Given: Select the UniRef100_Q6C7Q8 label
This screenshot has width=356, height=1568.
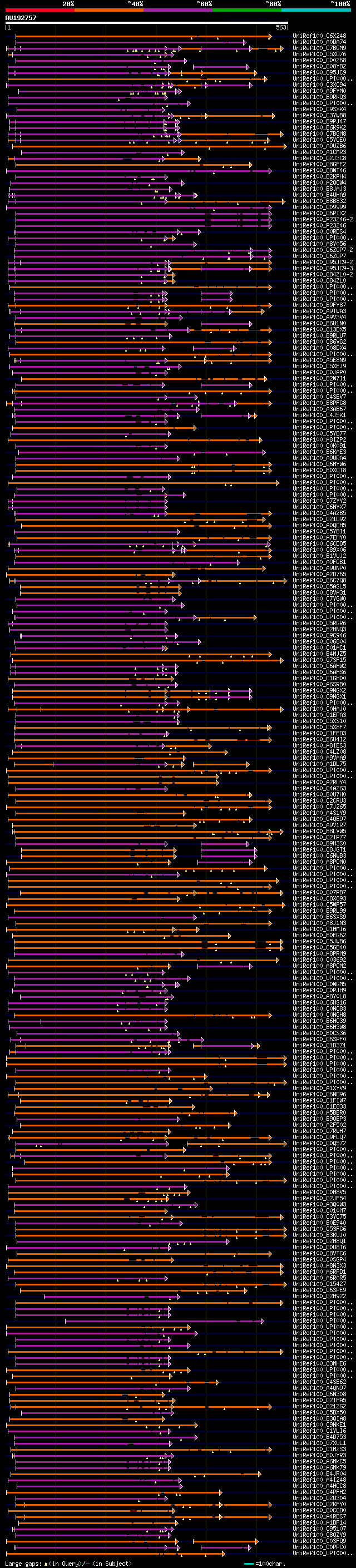Looking at the screenshot, I should click(319, 581).
